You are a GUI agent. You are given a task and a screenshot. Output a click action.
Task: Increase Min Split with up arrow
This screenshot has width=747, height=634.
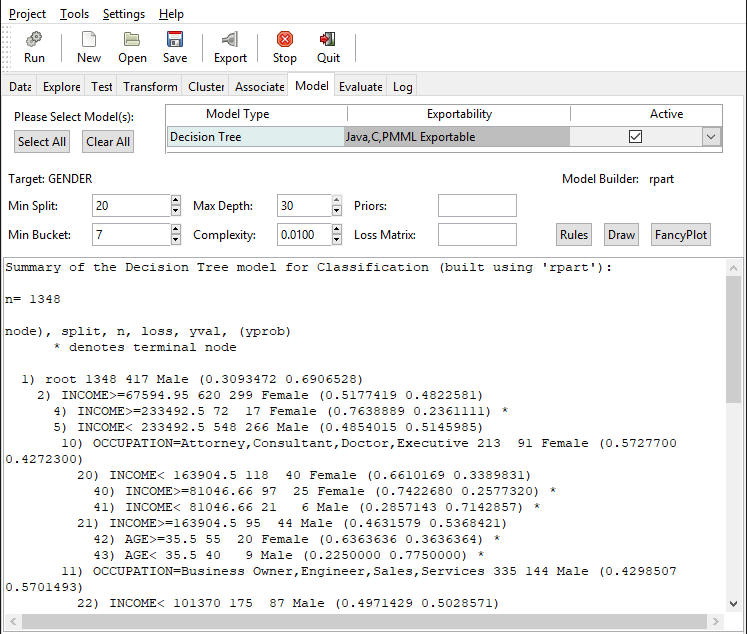pos(176,200)
